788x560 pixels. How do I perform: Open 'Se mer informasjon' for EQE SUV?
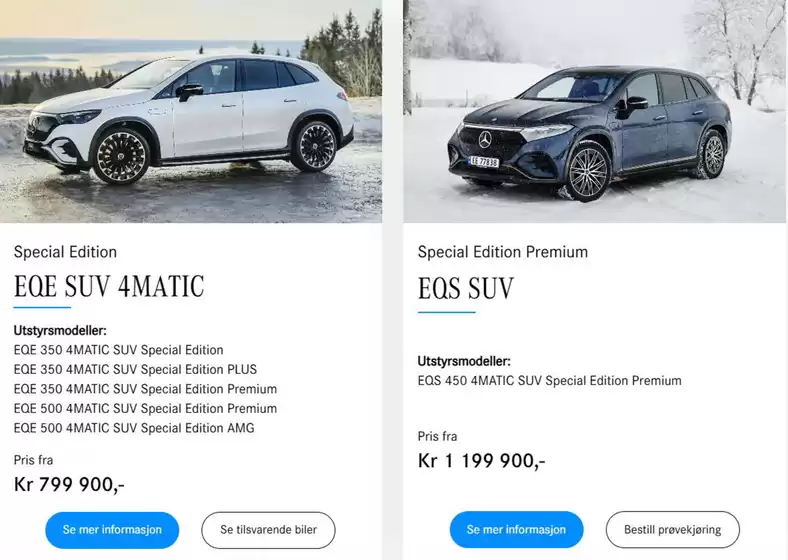(112, 530)
